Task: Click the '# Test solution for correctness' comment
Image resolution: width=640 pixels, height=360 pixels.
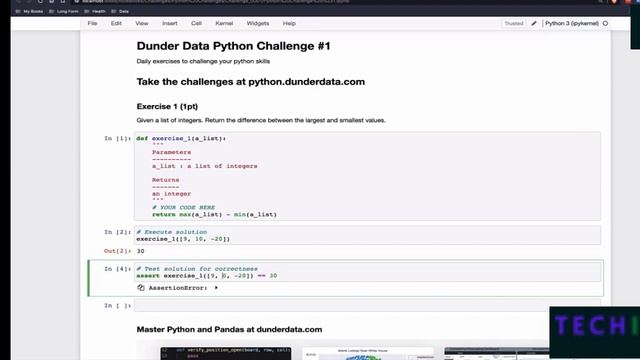Action: 197,269
